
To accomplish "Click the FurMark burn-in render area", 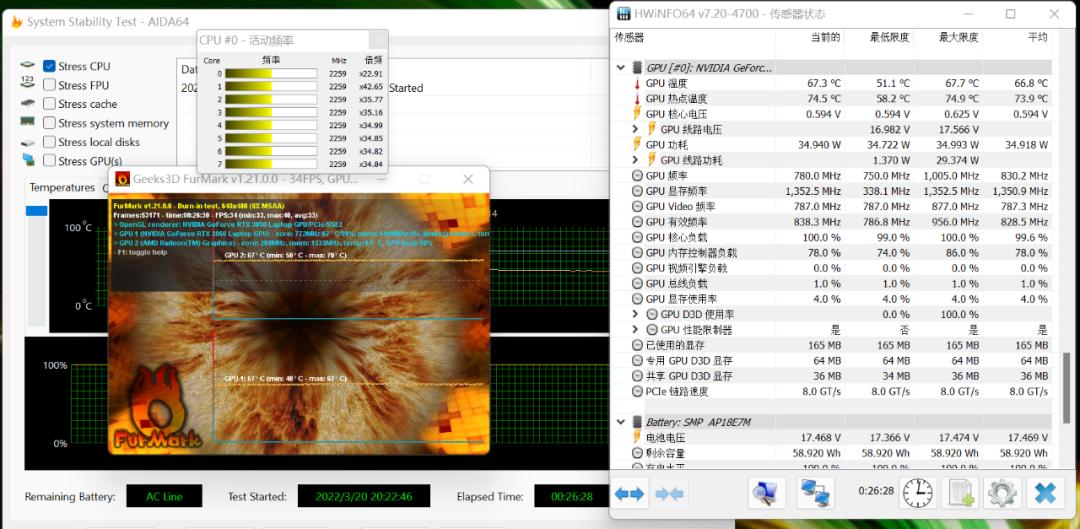I will 299,324.
